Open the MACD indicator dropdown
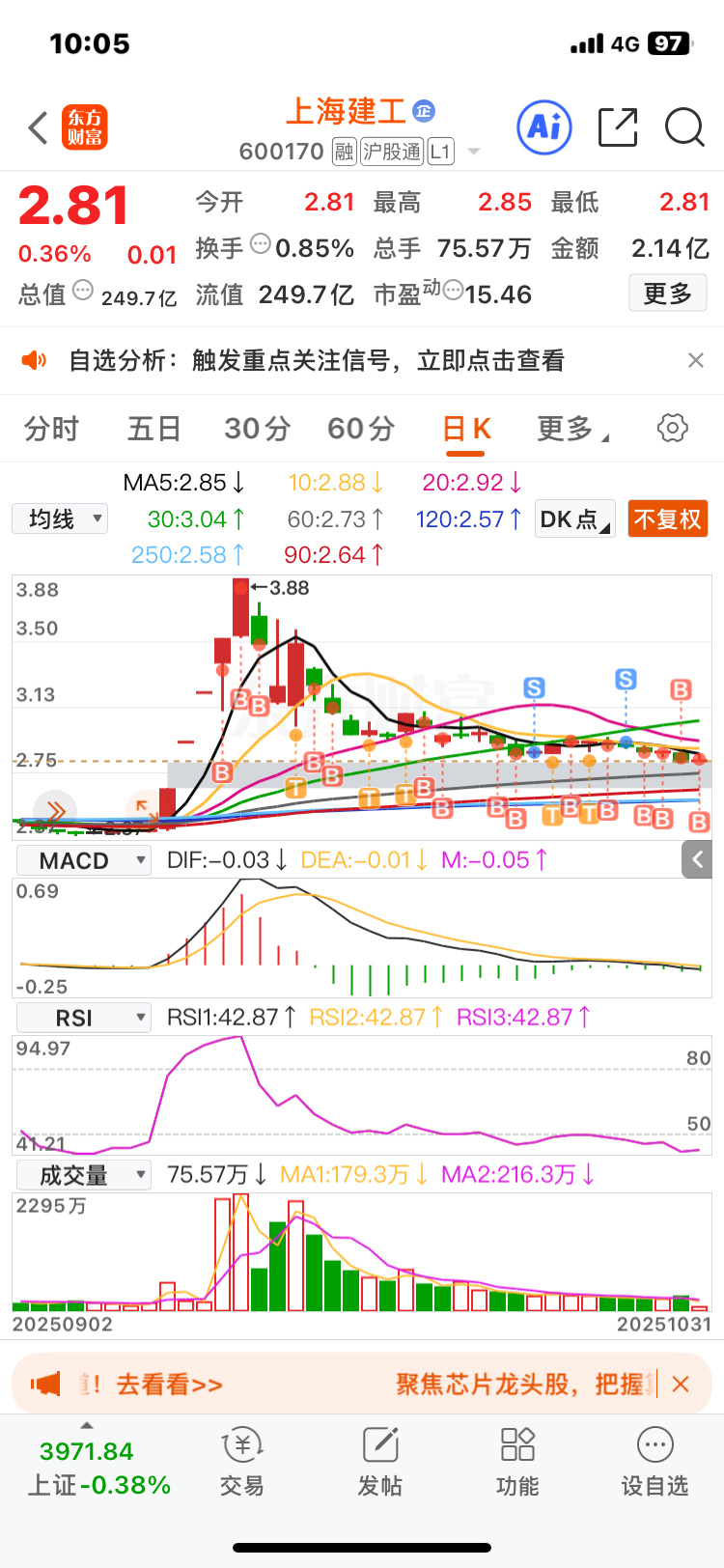The image size is (724, 1568). pos(84,860)
